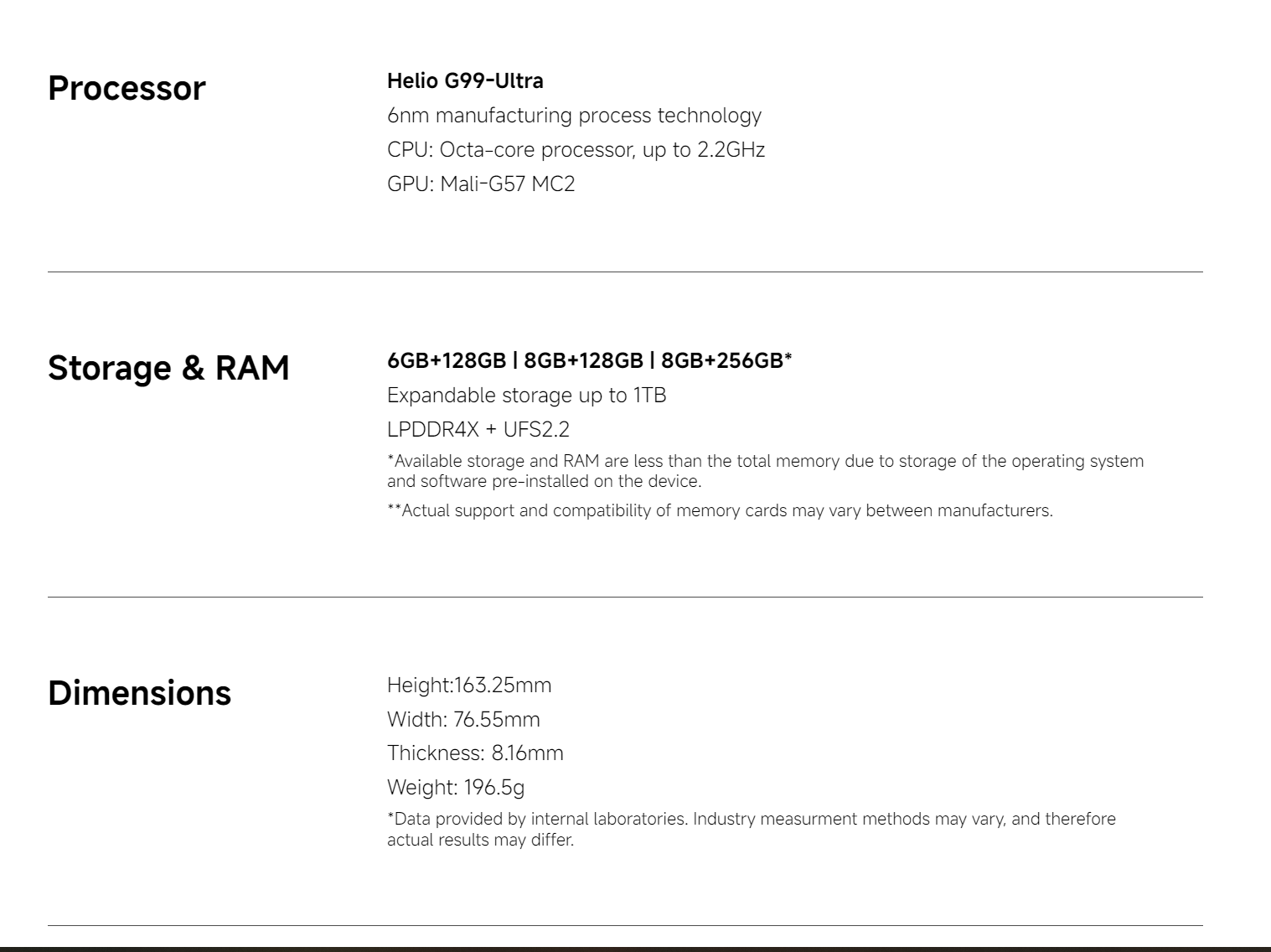1271x952 pixels.
Task: Select the Octa-core CPU specification text
Action: [x=576, y=150]
